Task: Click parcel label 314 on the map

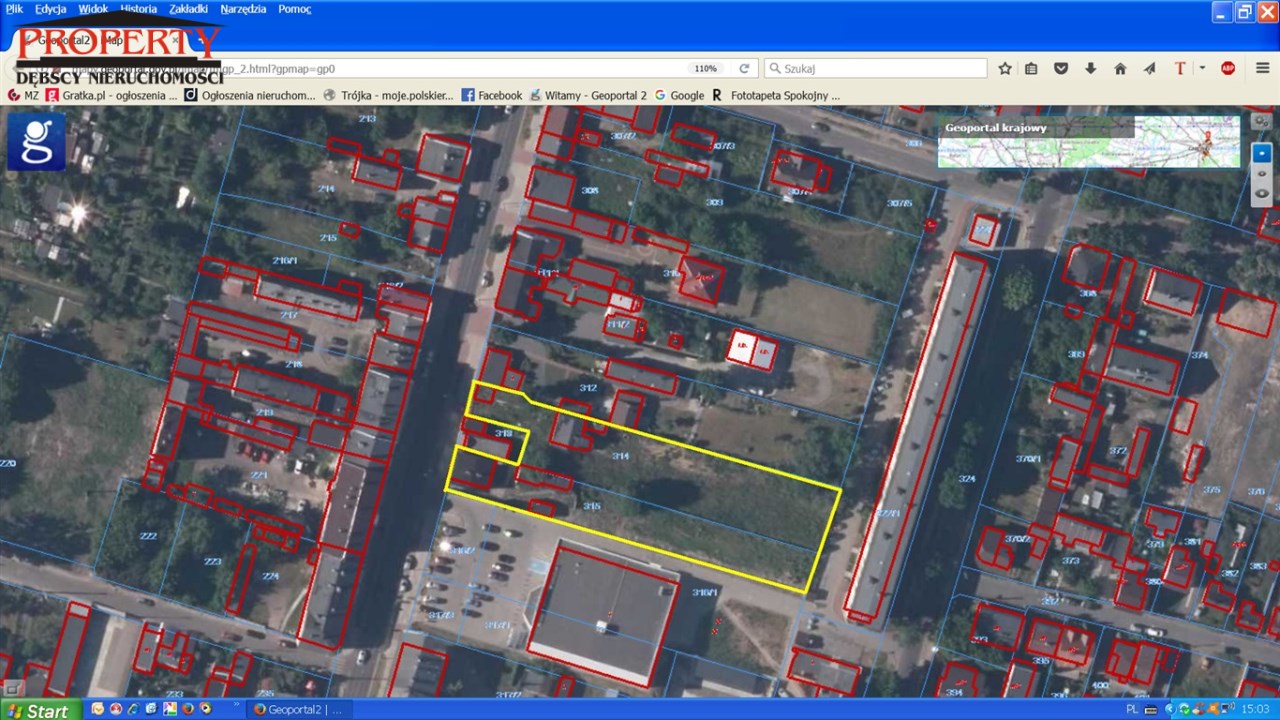Action: click(x=620, y=456)
